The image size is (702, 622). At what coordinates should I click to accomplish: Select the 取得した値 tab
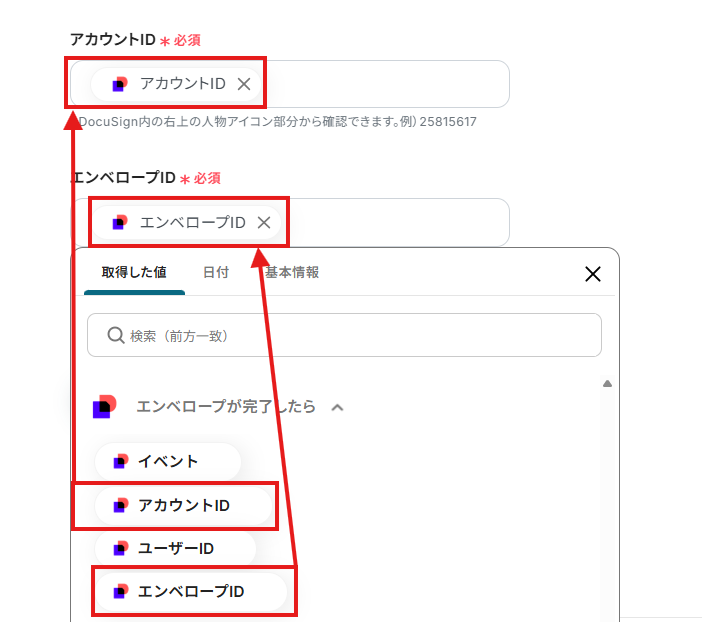tap(134, 272)
